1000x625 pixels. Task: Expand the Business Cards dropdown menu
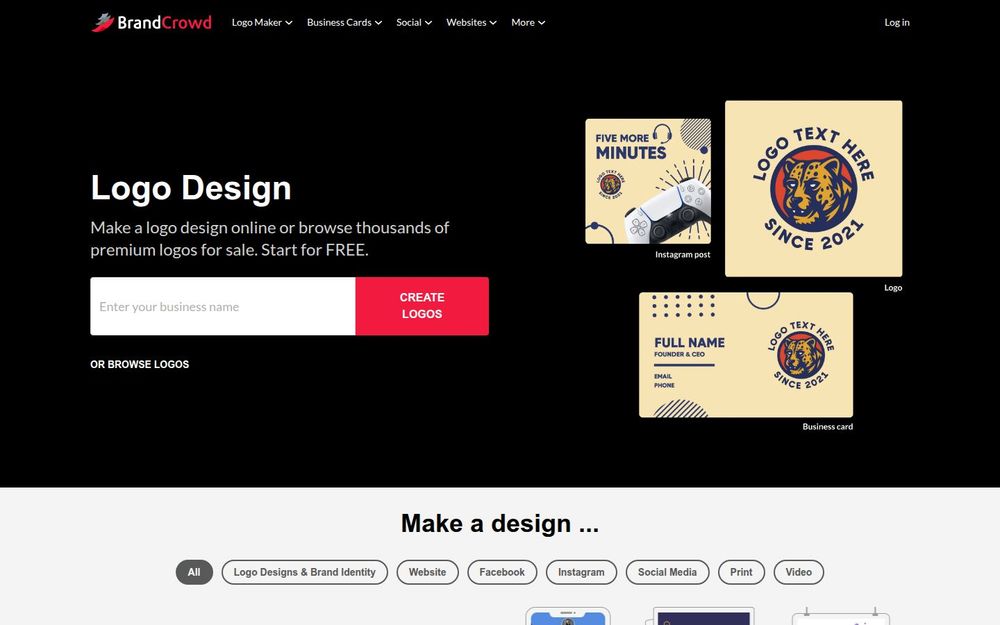click(x=344, y=22)
